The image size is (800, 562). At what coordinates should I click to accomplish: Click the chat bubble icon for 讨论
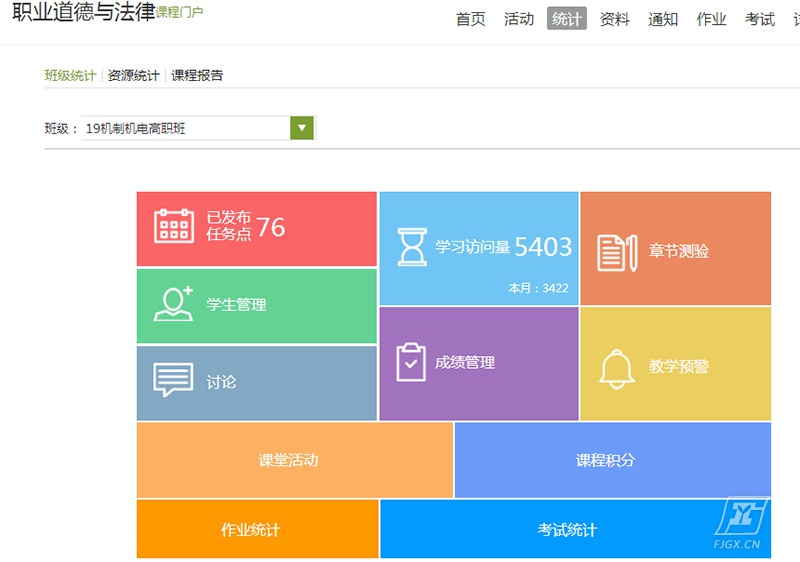[173, 381]
